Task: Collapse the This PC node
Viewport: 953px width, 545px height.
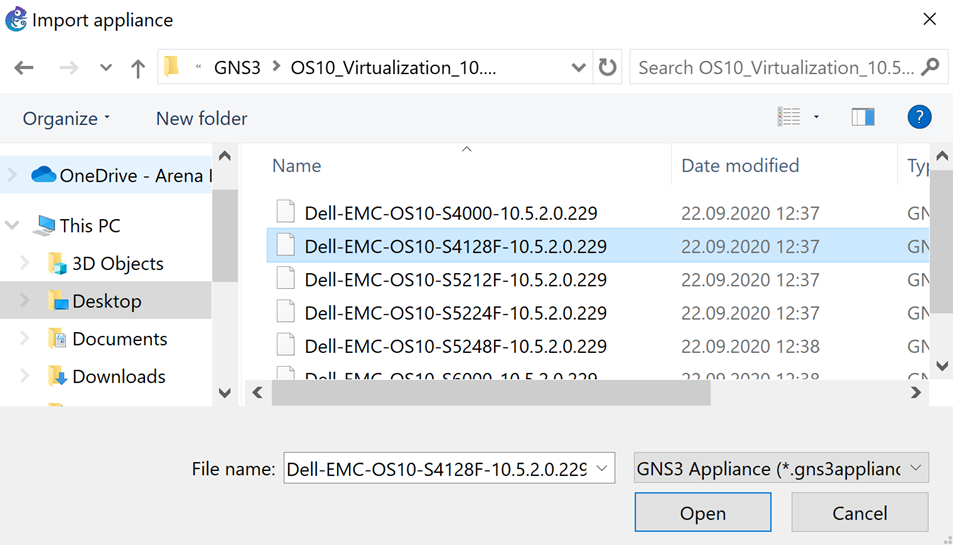Action: (x=12, y=225)
